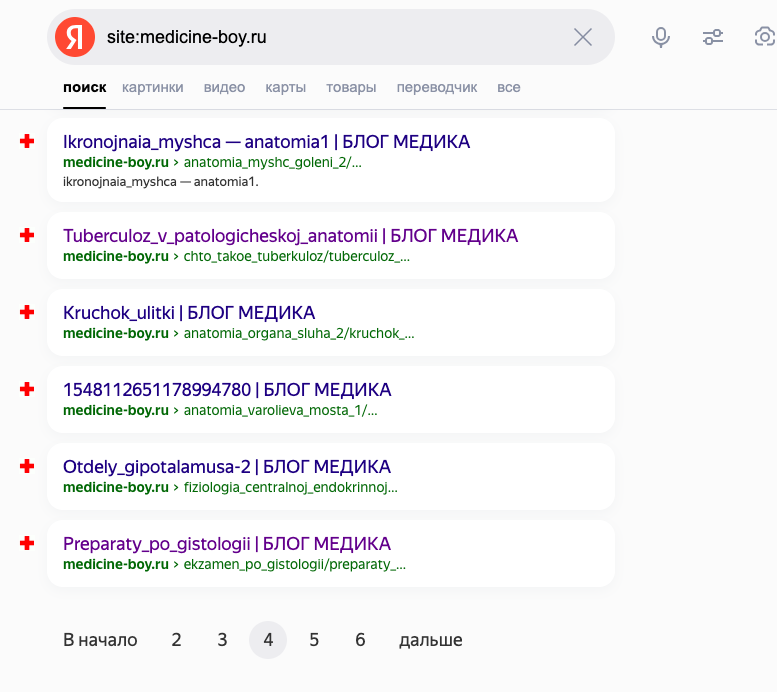Open the 1548112651178994780 result link
The height and width of the screenshot is (692, 777).
tap(227, 390)
